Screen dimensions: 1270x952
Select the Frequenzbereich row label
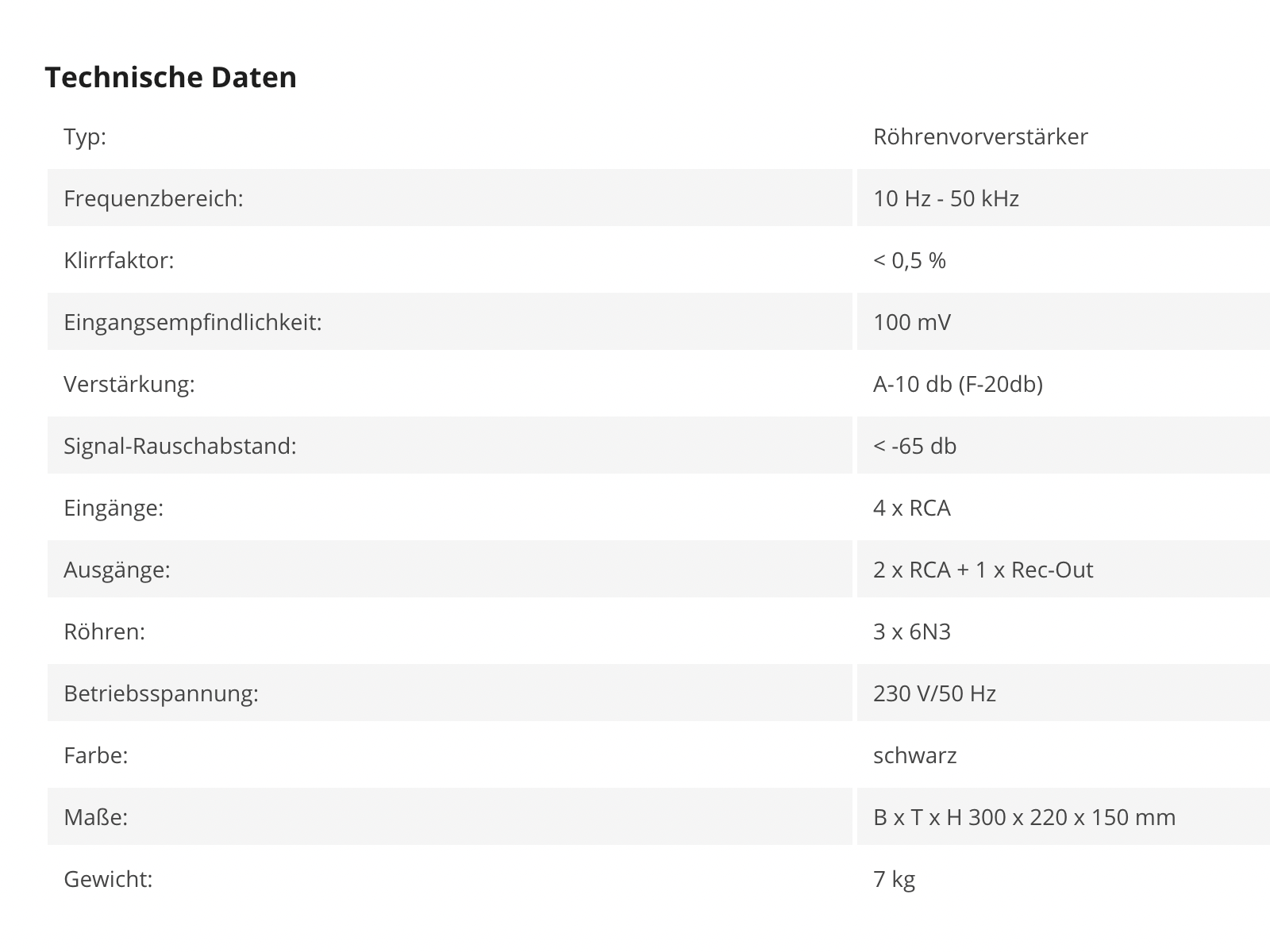point(153,198)
